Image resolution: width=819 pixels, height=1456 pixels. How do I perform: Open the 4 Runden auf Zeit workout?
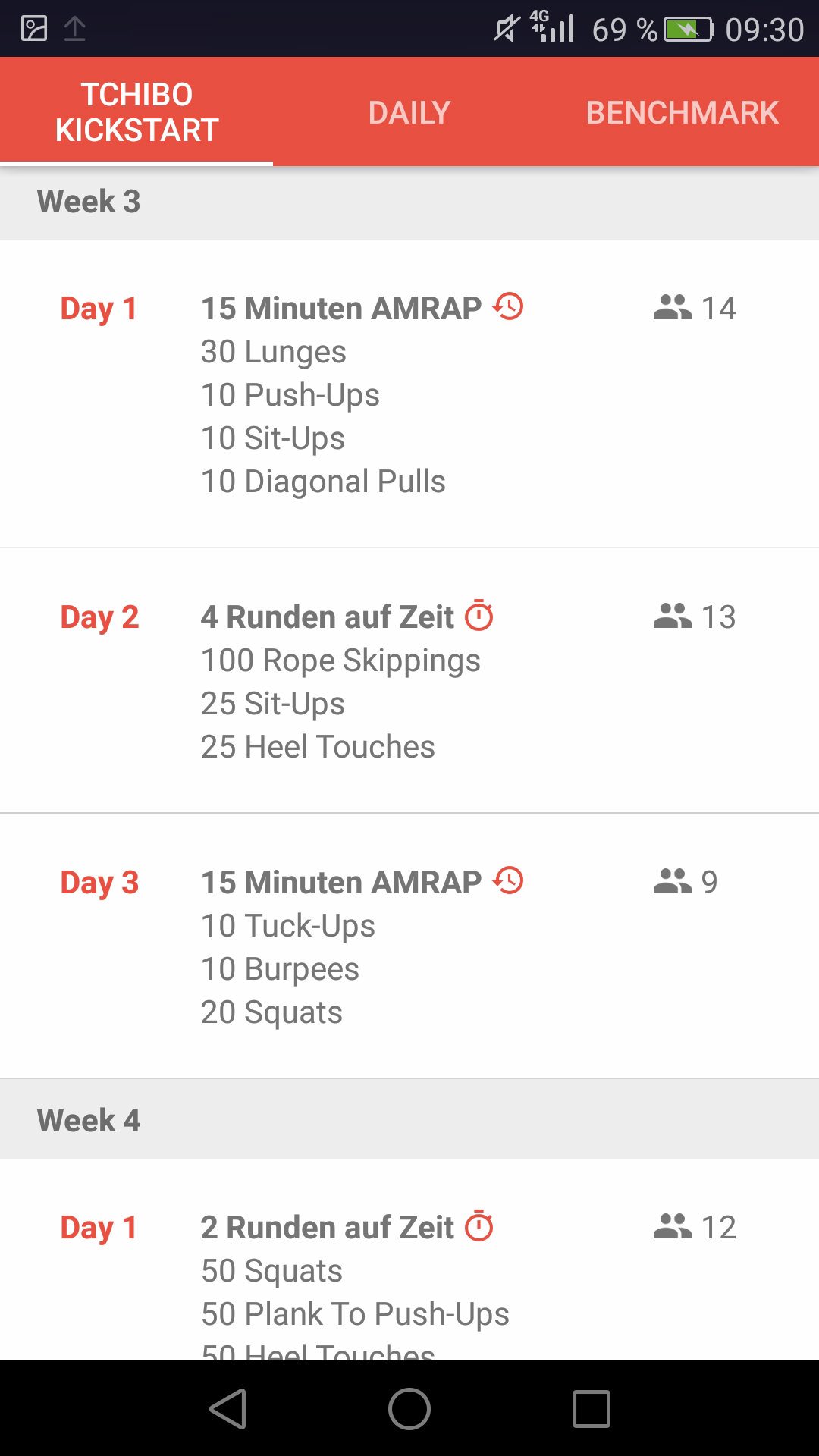pyautogui.click(x=341, y=681)
